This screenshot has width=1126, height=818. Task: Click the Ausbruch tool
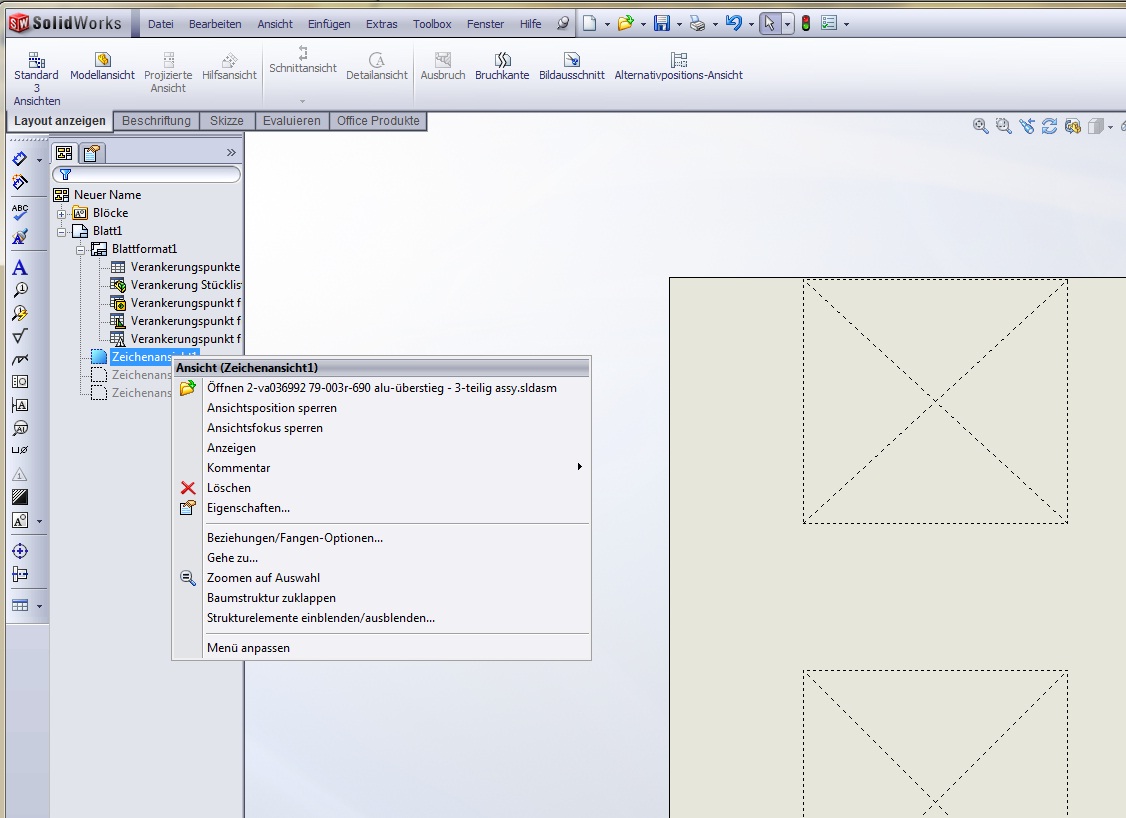pyautogui.click(x=443, y=66)
